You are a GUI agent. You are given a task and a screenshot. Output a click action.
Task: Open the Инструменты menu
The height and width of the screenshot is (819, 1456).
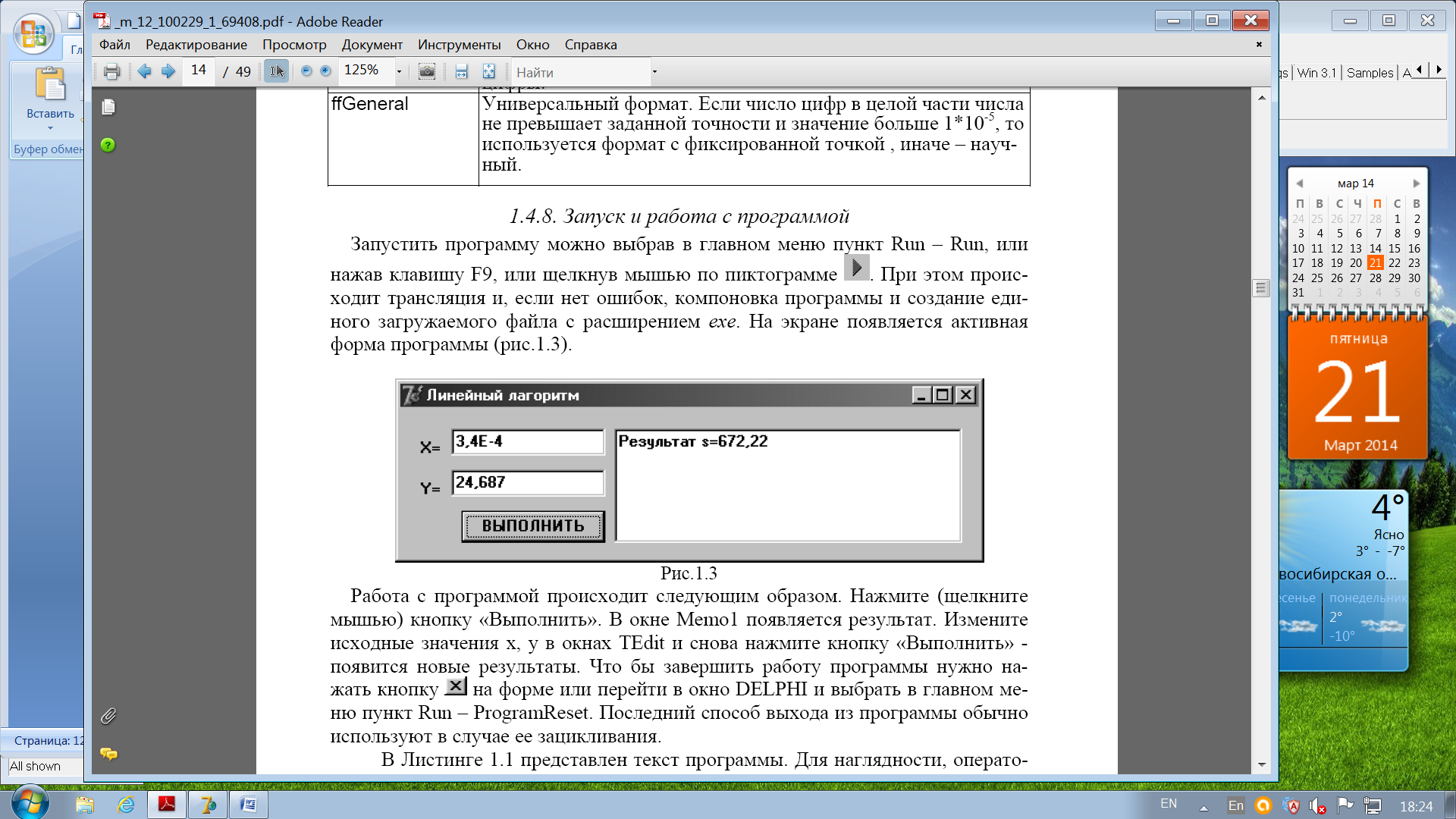pos(460,45)
